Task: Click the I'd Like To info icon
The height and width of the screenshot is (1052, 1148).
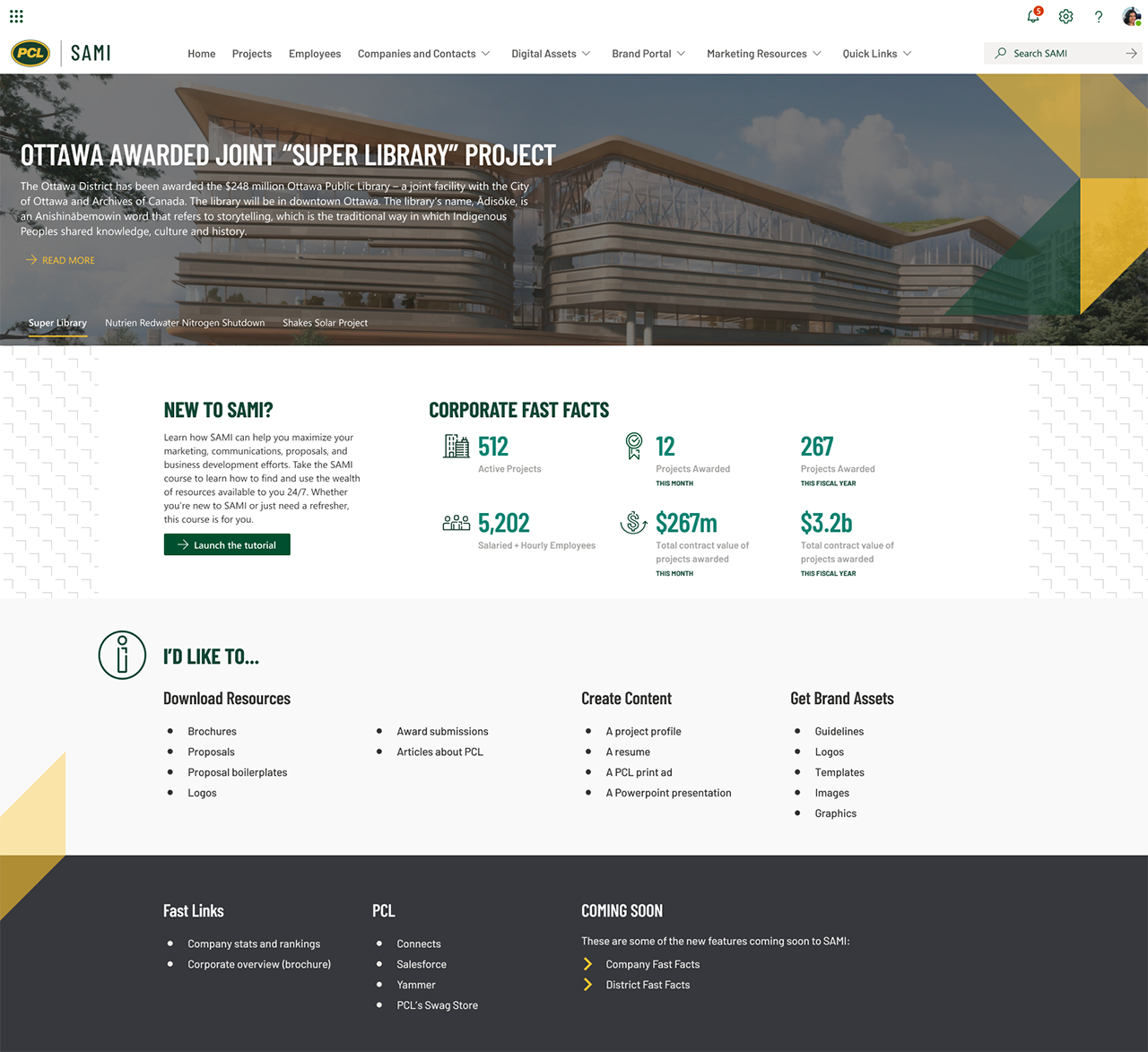Action: (x=122, y=655)
